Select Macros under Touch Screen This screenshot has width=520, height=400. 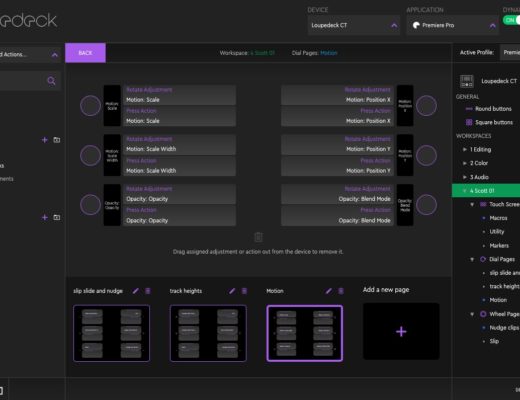[498, 218]
